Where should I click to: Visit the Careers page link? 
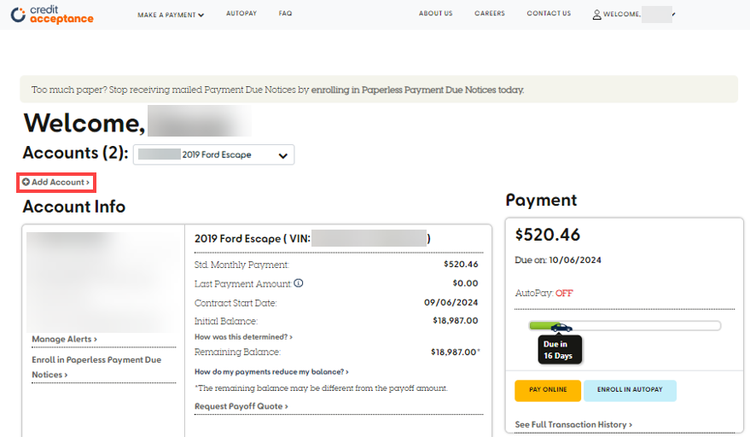pyautogui.click(x=490, y=14)
